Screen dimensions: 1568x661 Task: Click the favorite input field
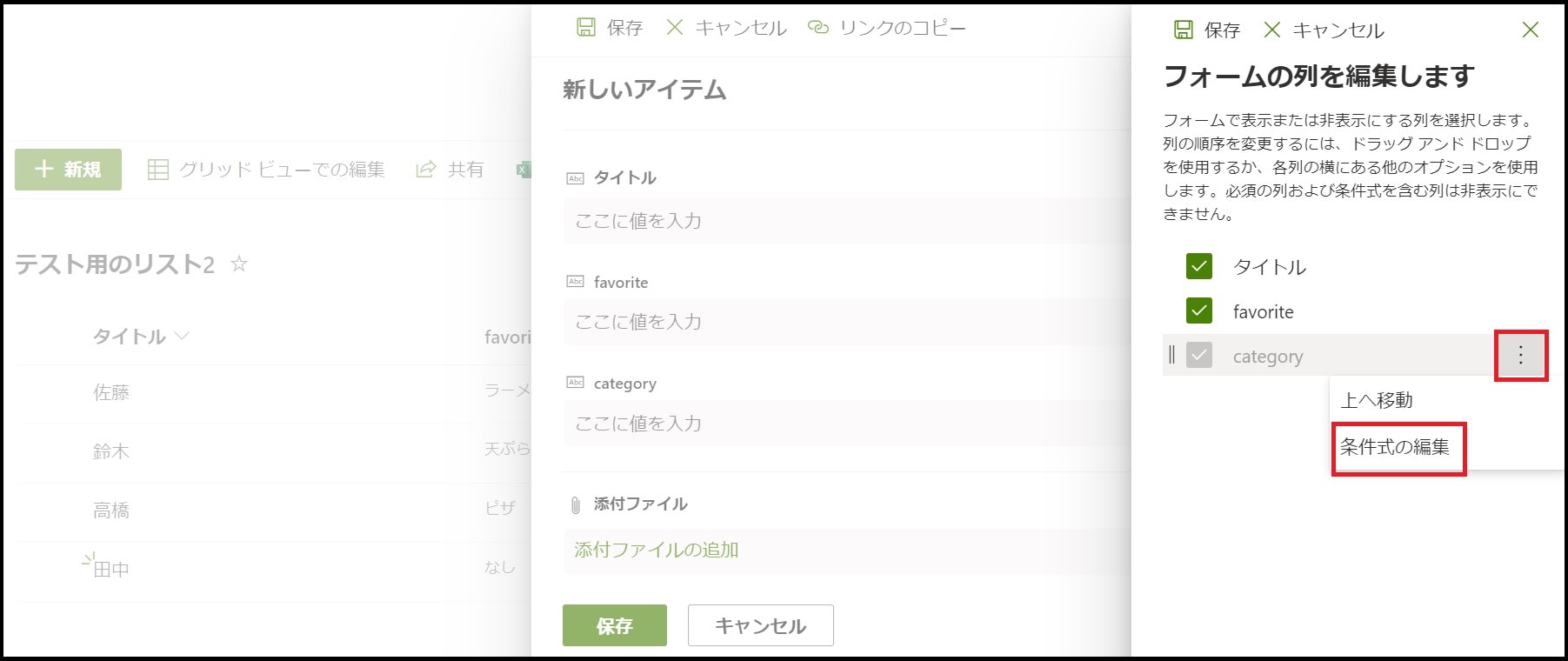(x=848, y=322)
